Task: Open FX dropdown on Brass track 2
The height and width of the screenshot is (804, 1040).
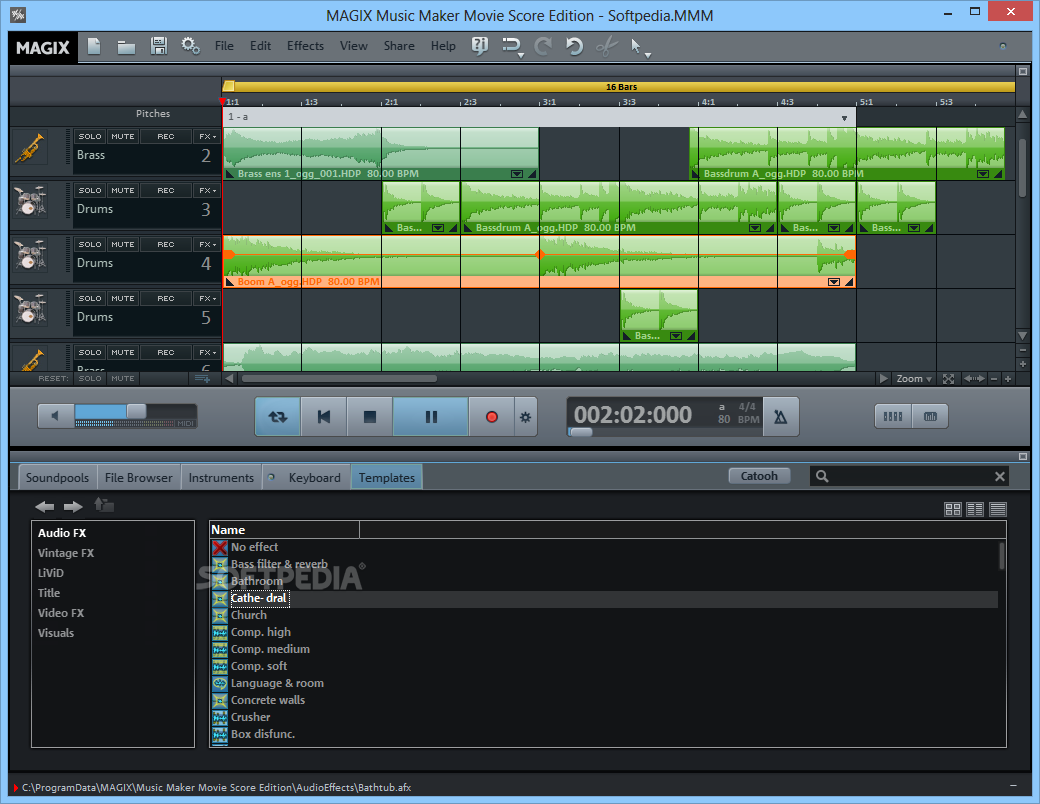Action: 208,136
